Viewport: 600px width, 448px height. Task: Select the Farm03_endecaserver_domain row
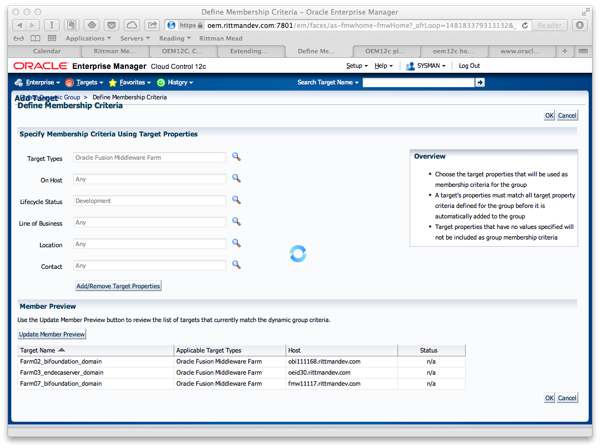[x=241, y=373]
